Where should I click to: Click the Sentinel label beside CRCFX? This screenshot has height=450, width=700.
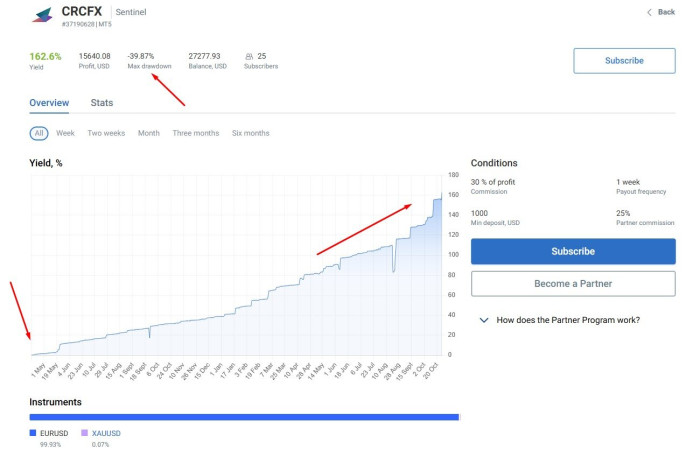point(131,12)
